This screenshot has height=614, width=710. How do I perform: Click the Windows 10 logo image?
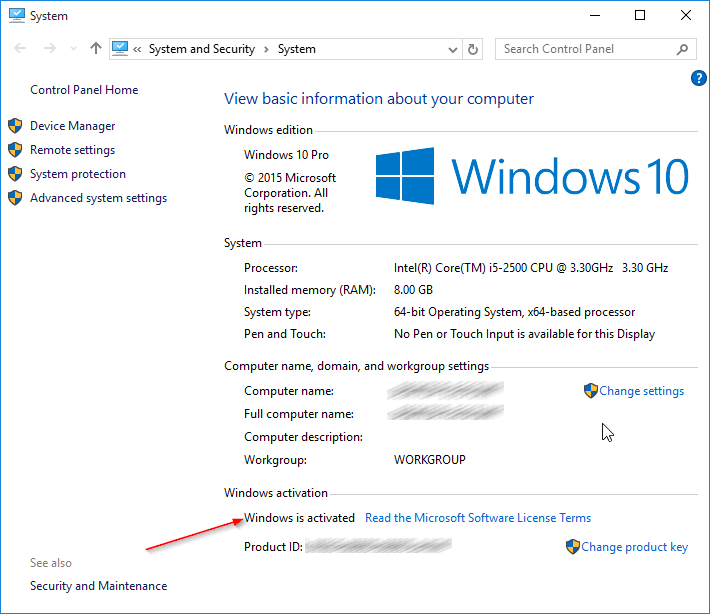pyautogui.click(x=532, y=176)
